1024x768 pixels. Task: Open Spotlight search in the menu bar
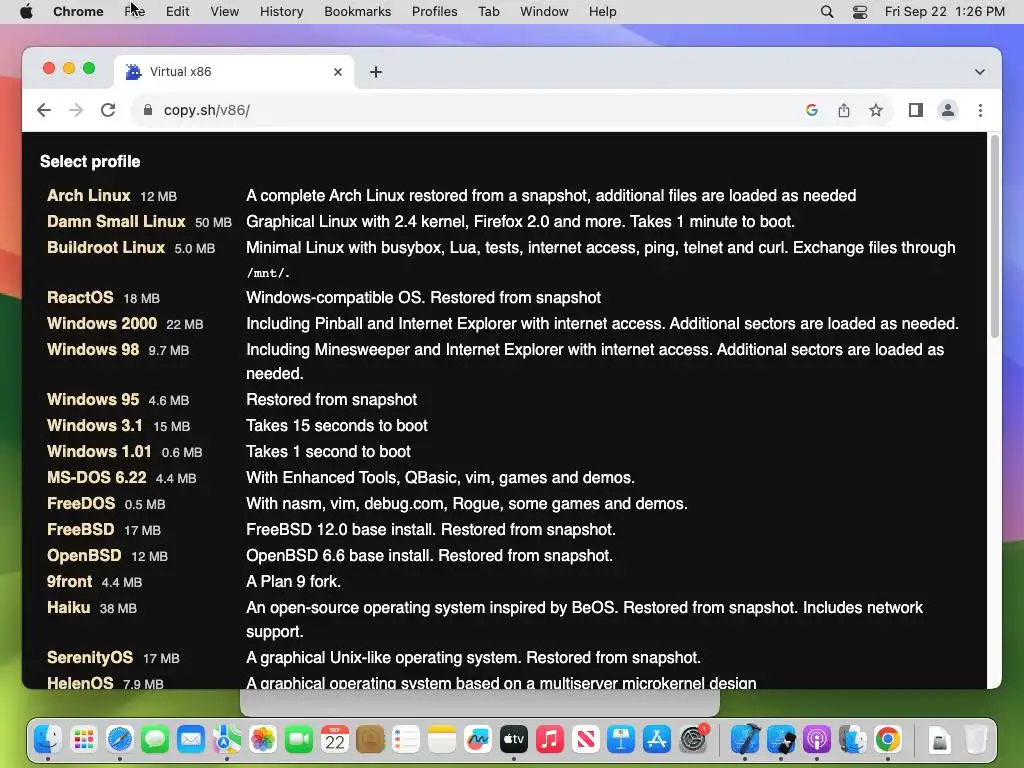(827, 12)
